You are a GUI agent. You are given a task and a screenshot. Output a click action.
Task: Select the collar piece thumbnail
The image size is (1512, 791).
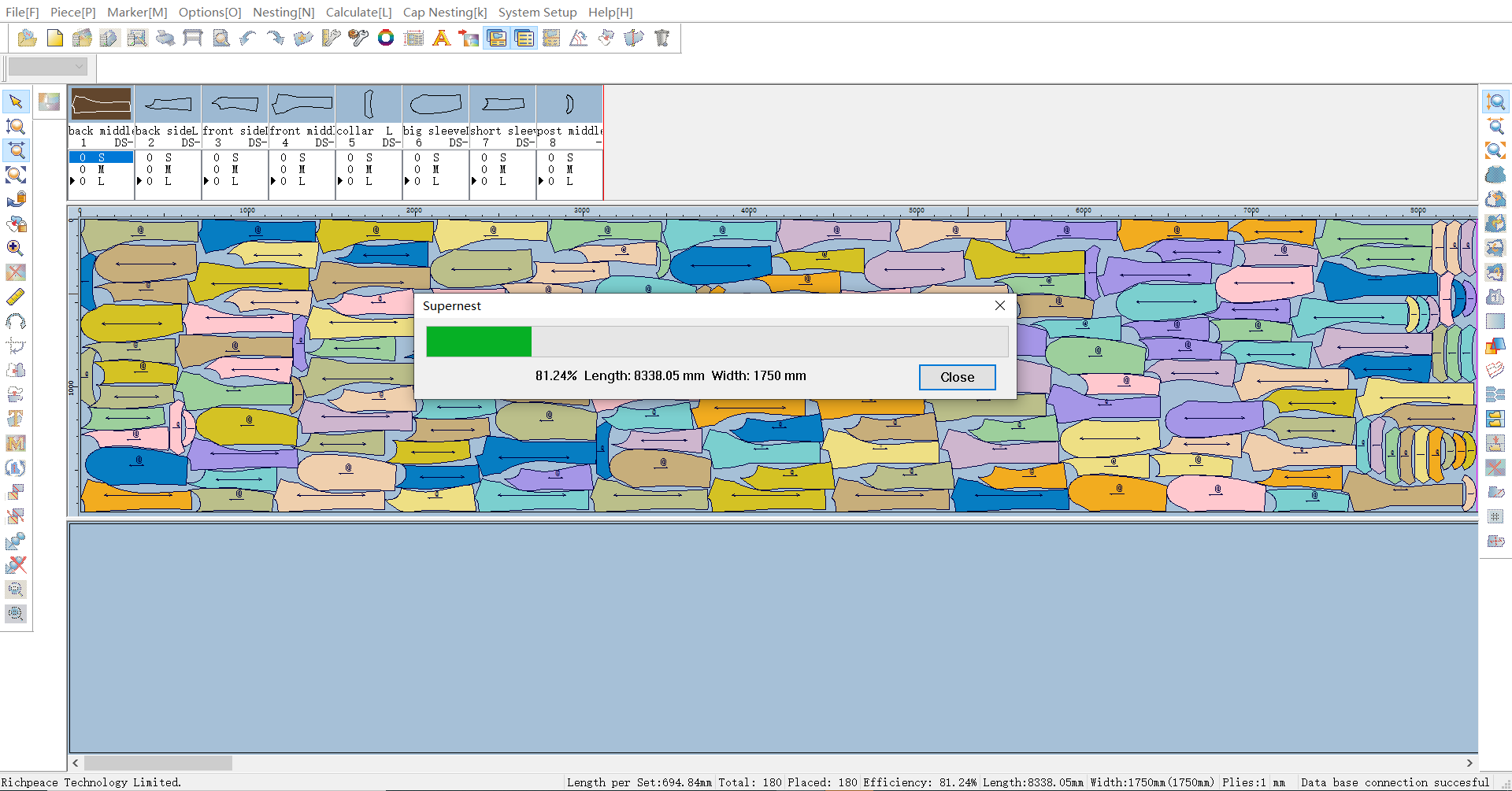(x=369, y=104)
